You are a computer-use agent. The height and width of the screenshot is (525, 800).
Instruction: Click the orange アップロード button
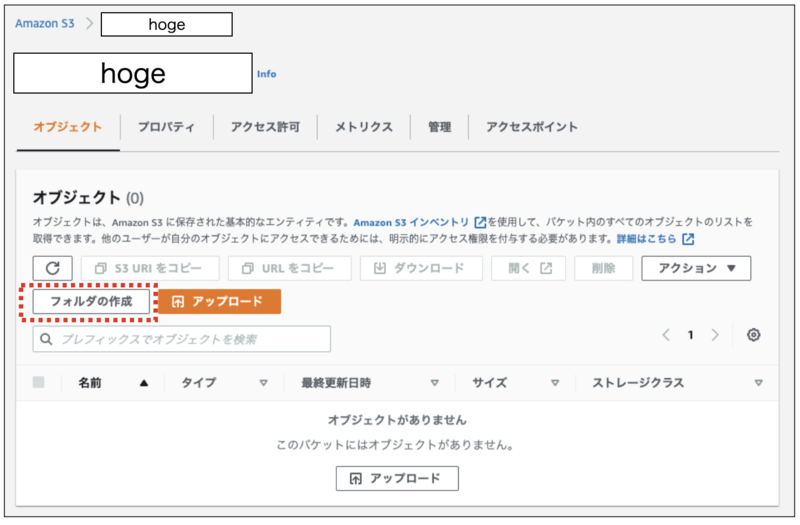(x=219, y=302)
